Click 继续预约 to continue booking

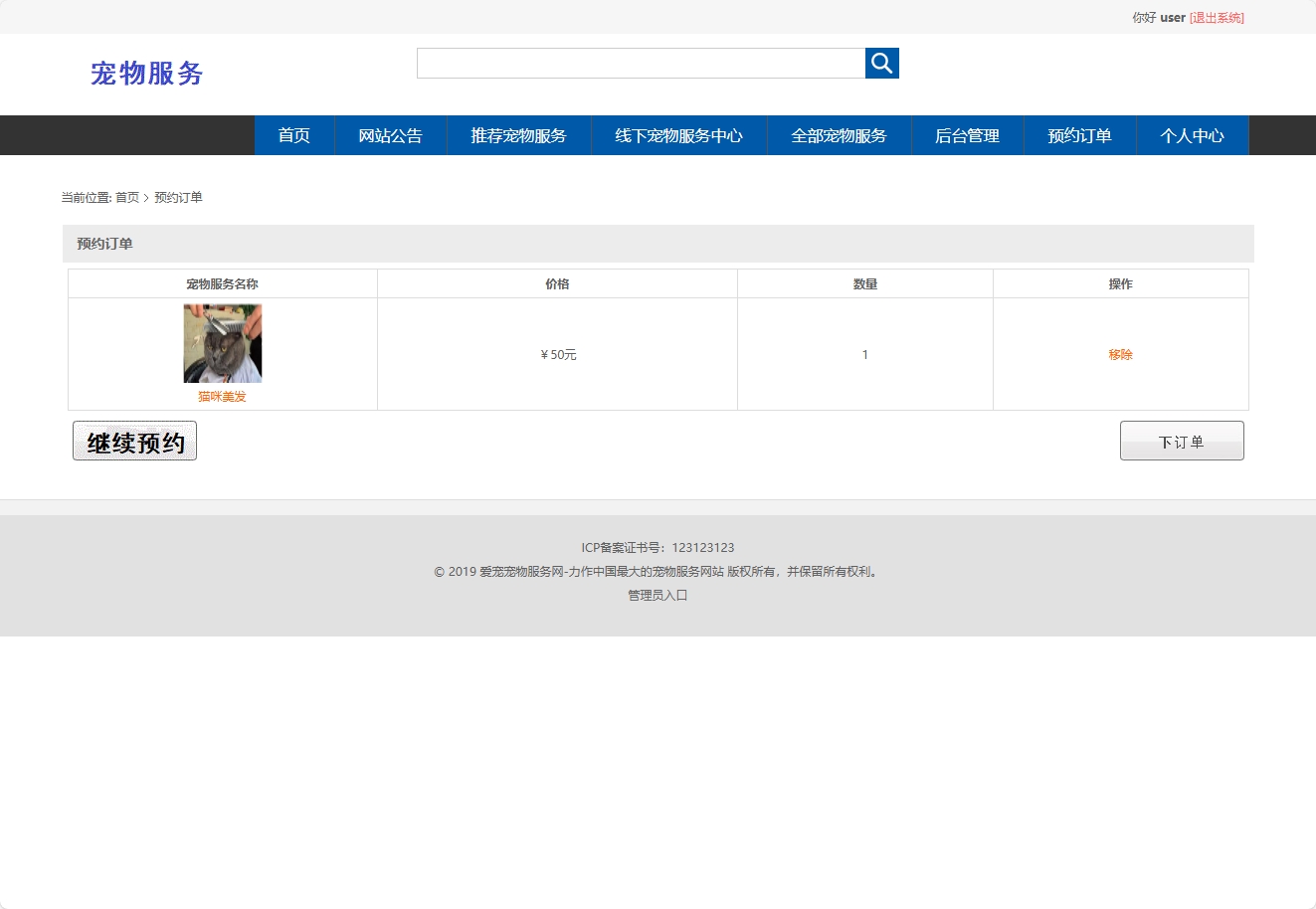tap(134, 440)
